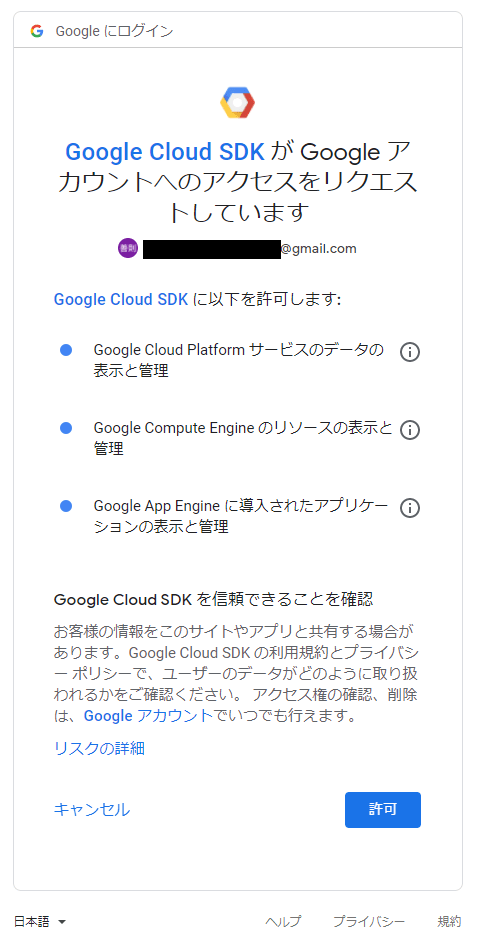The image size is (478, 948).
Task: Open the リスクの詳細 link
Action: tap(99, 748)
